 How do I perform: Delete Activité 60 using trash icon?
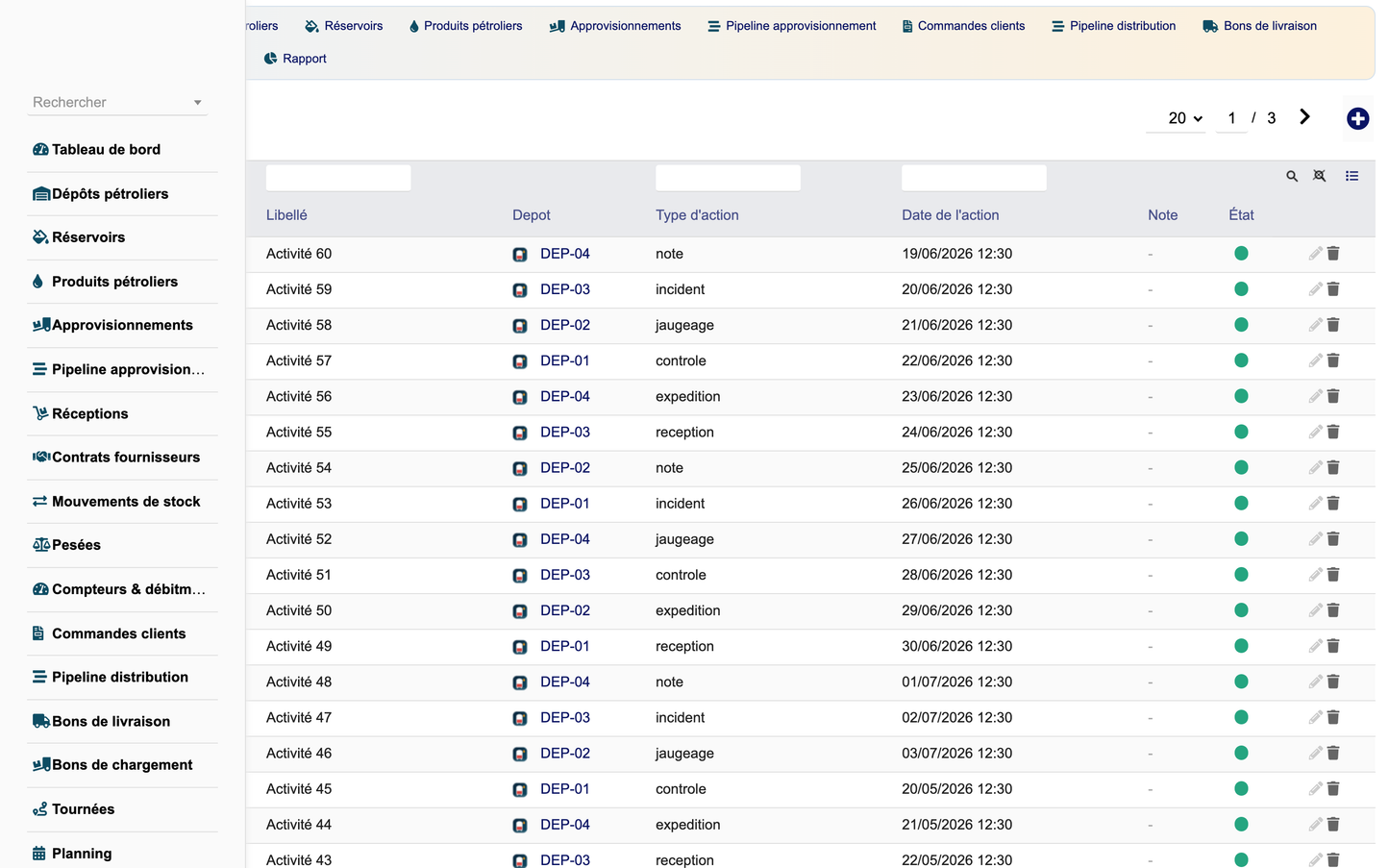click(1333, 254)
